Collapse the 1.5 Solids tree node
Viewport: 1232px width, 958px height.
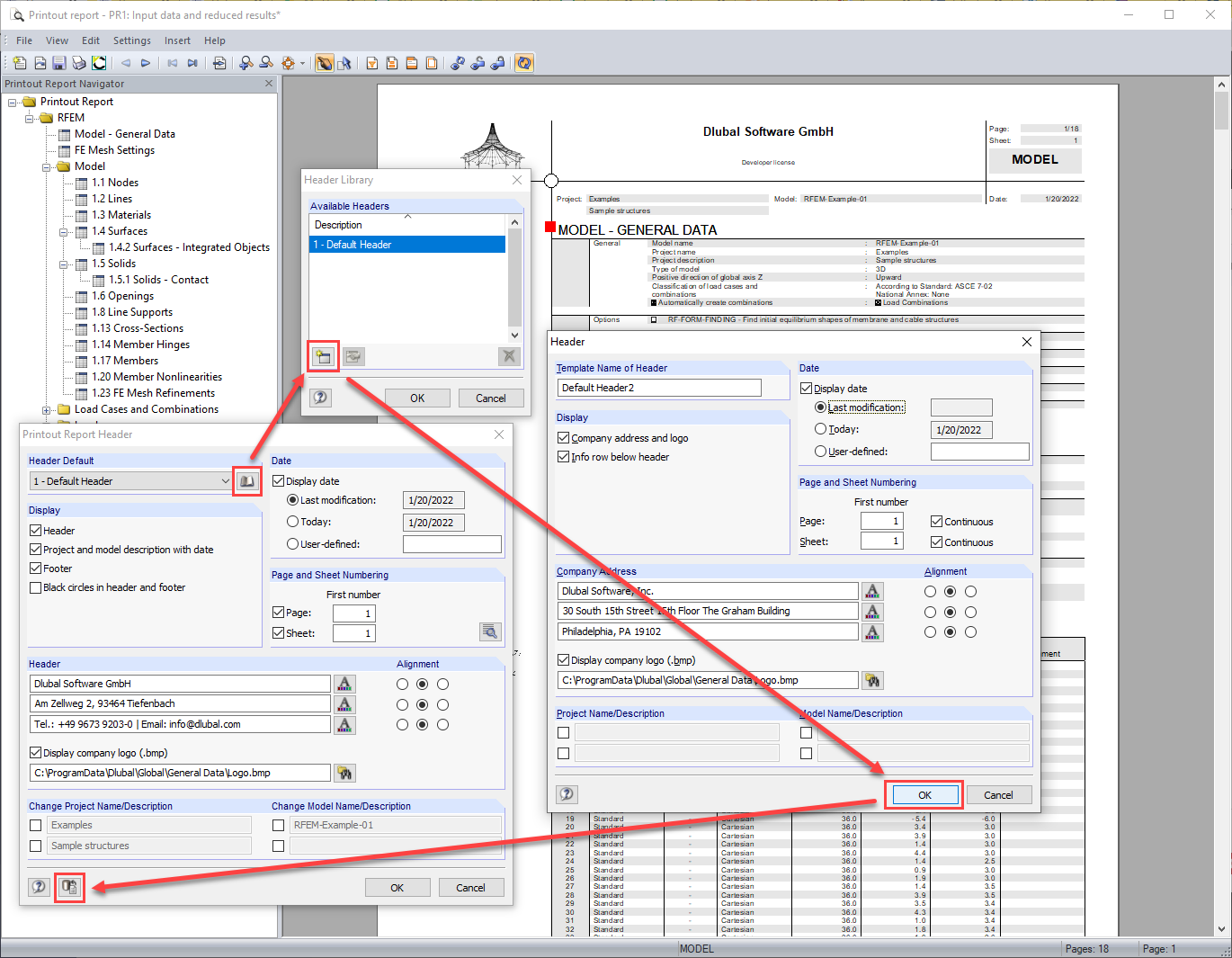[64, 264]
